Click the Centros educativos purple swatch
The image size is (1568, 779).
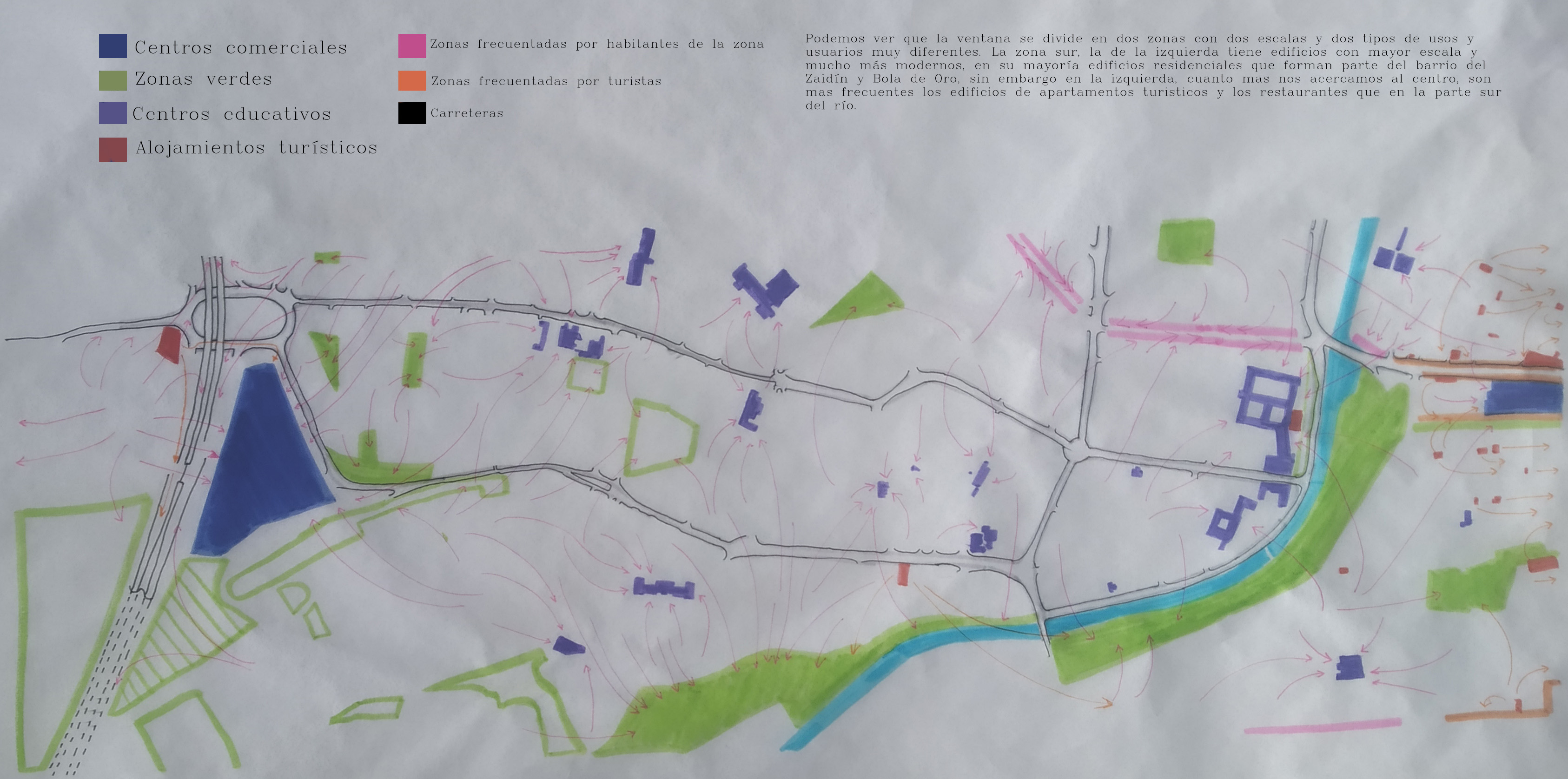[x=112, y=113]
